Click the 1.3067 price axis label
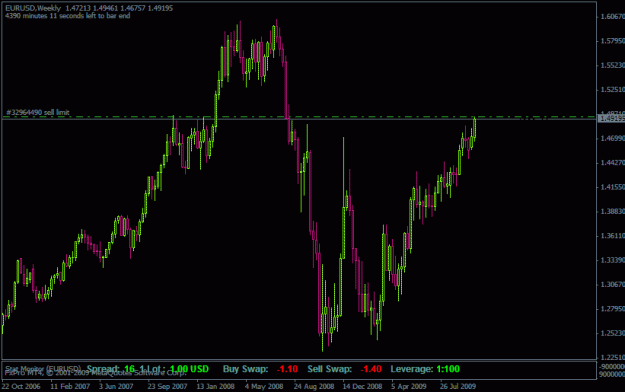 click(x=612, y=284)
